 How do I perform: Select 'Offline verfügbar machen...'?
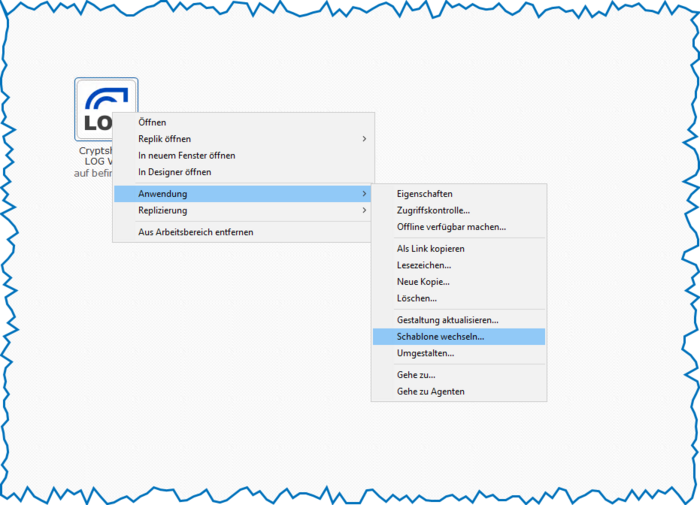click(451, 227)
